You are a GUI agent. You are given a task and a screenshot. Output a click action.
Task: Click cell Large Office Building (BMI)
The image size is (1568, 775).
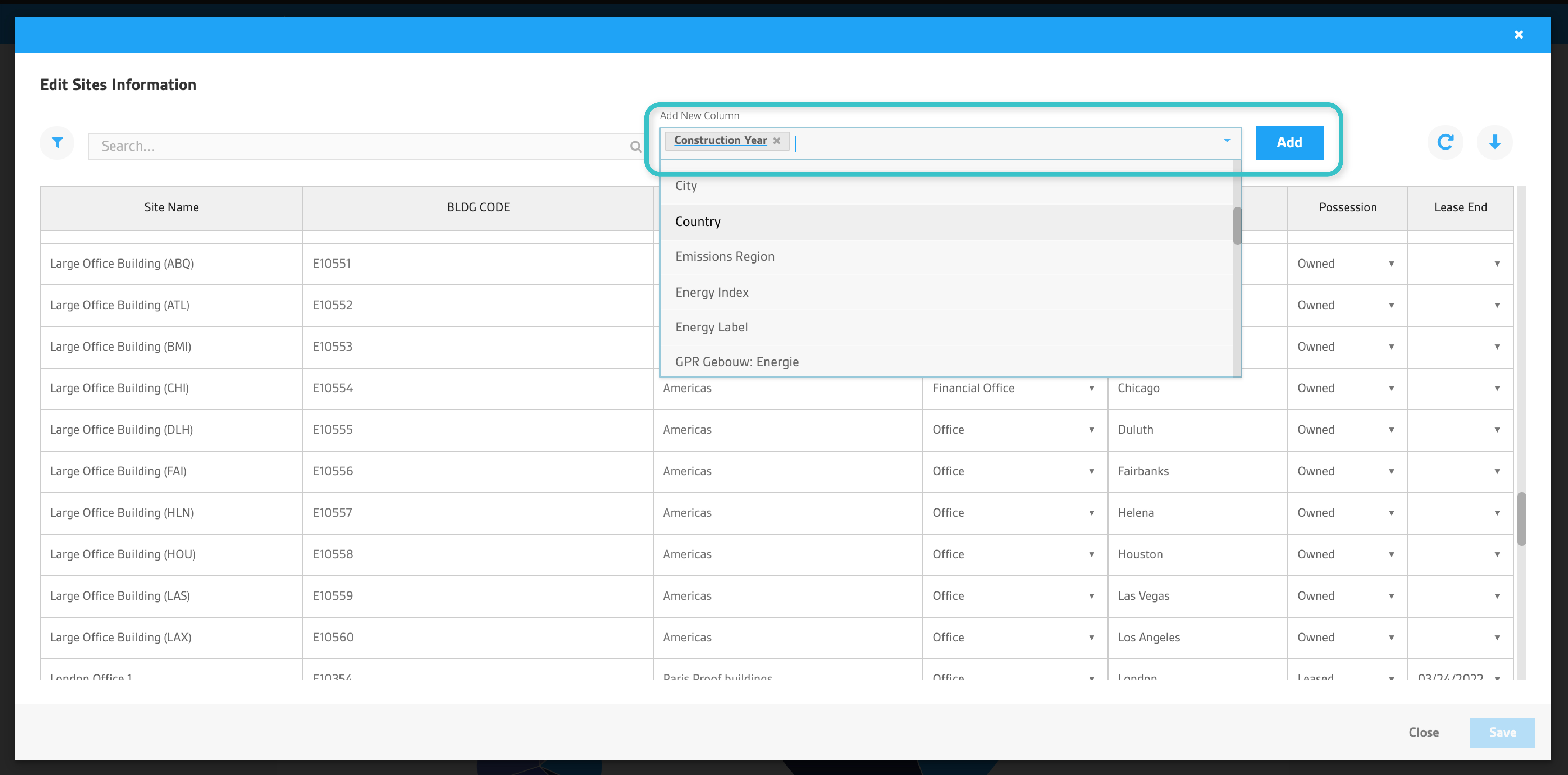coord(172,347)
